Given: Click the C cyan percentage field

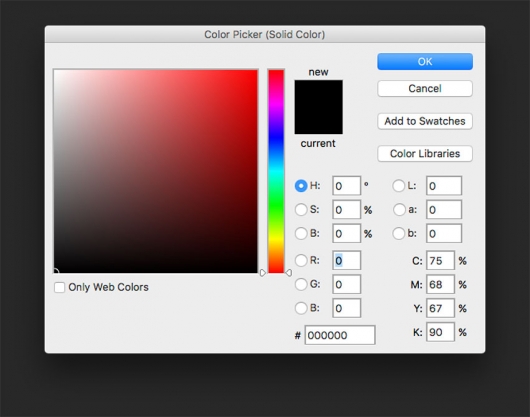Looking at the screenshot, I should [440, 261].
